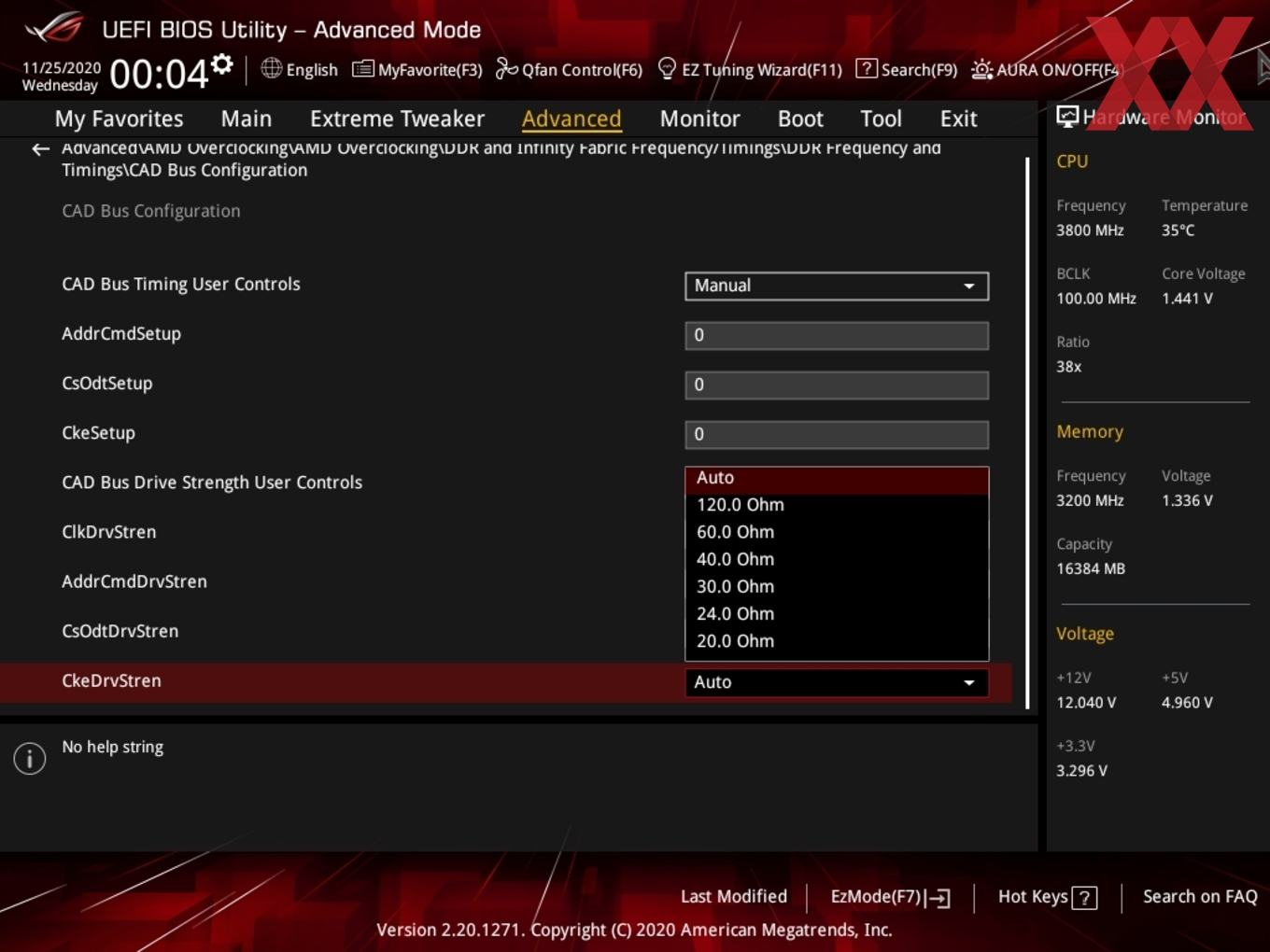
Task: Open the clock settings gear icon
Action: [222, 63]
